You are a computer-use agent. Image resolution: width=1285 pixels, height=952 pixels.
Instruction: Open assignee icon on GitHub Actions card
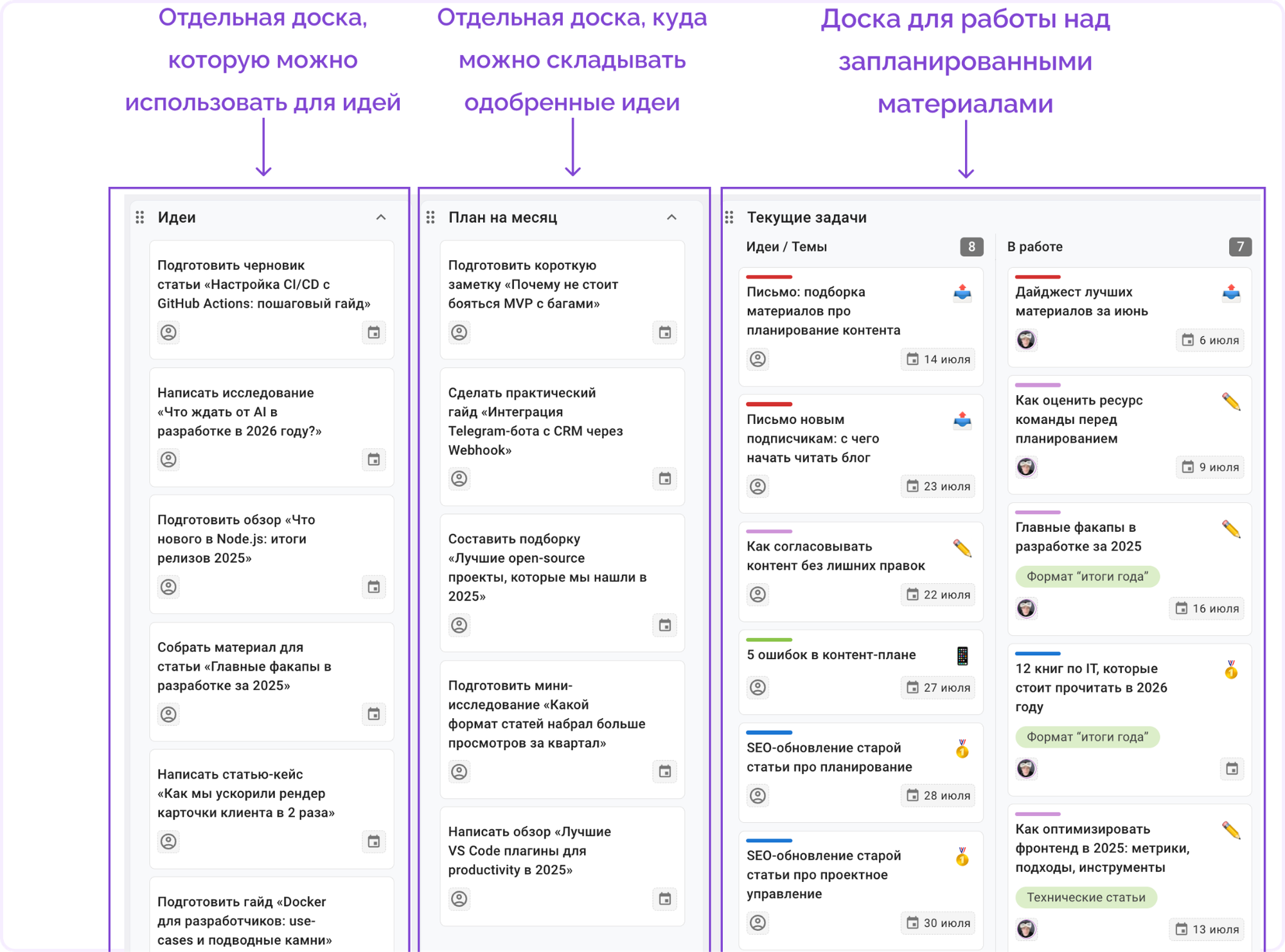click(x=168, y=332)
